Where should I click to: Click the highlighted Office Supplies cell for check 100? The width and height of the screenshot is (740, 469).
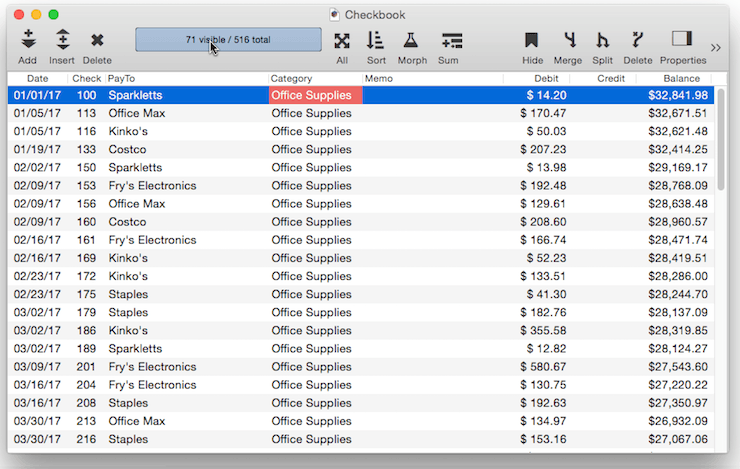point(315,95)
